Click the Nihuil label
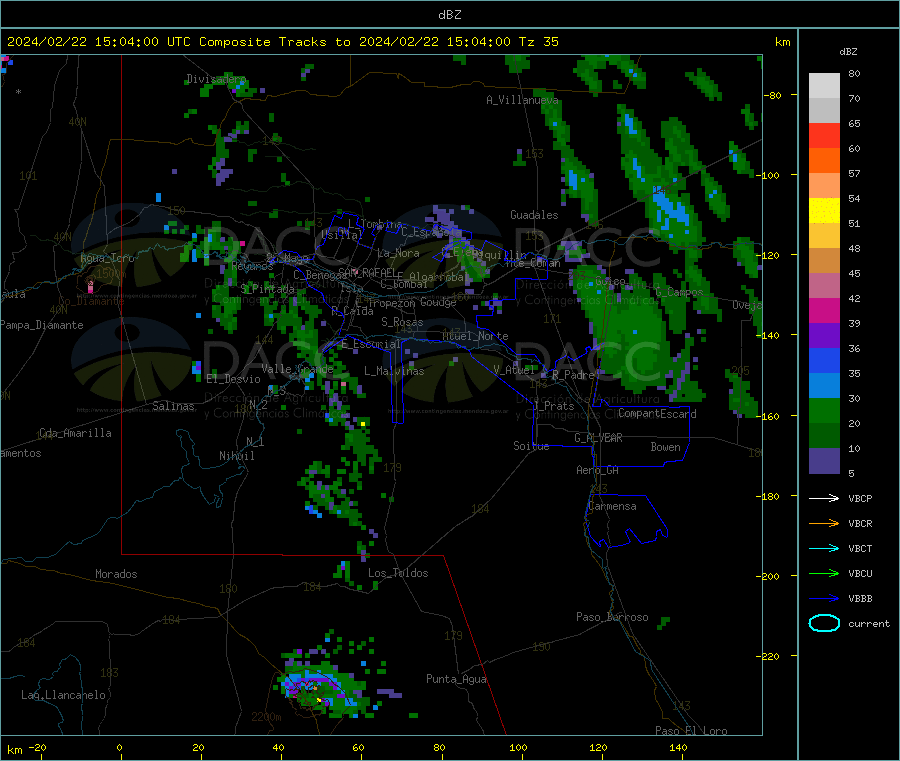900x761 pixels. click(236, 456)
